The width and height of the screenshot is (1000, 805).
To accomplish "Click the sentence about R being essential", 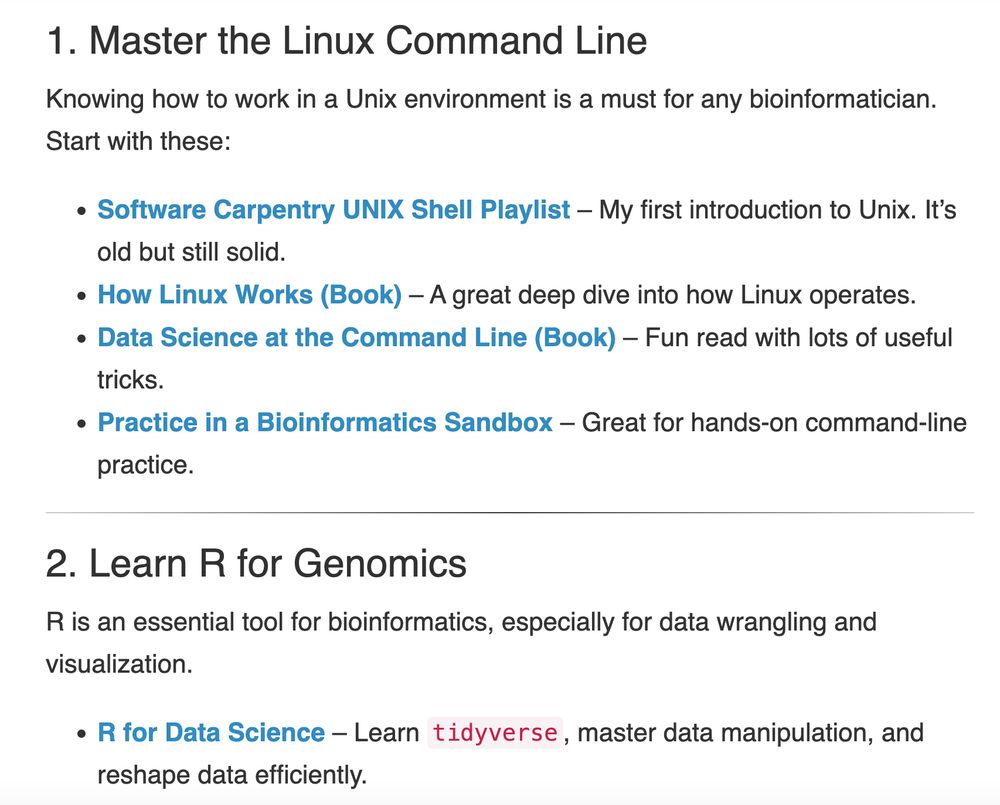I will [x=461, y=643].
